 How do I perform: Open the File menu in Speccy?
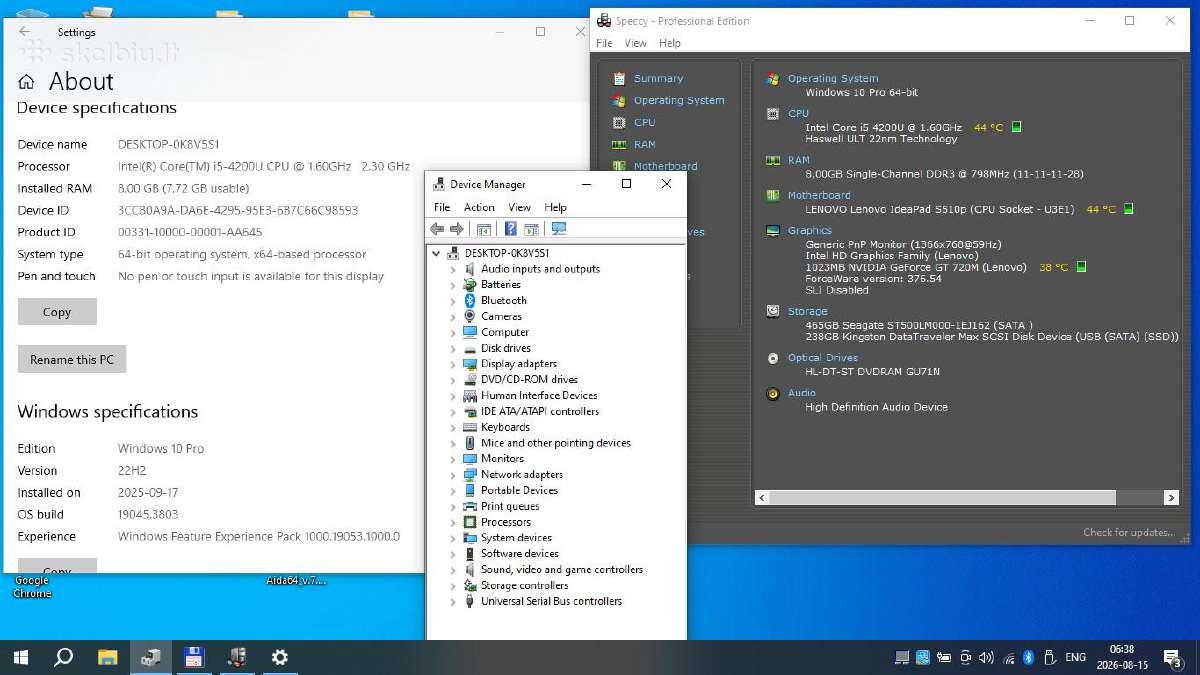click(604, 43)
